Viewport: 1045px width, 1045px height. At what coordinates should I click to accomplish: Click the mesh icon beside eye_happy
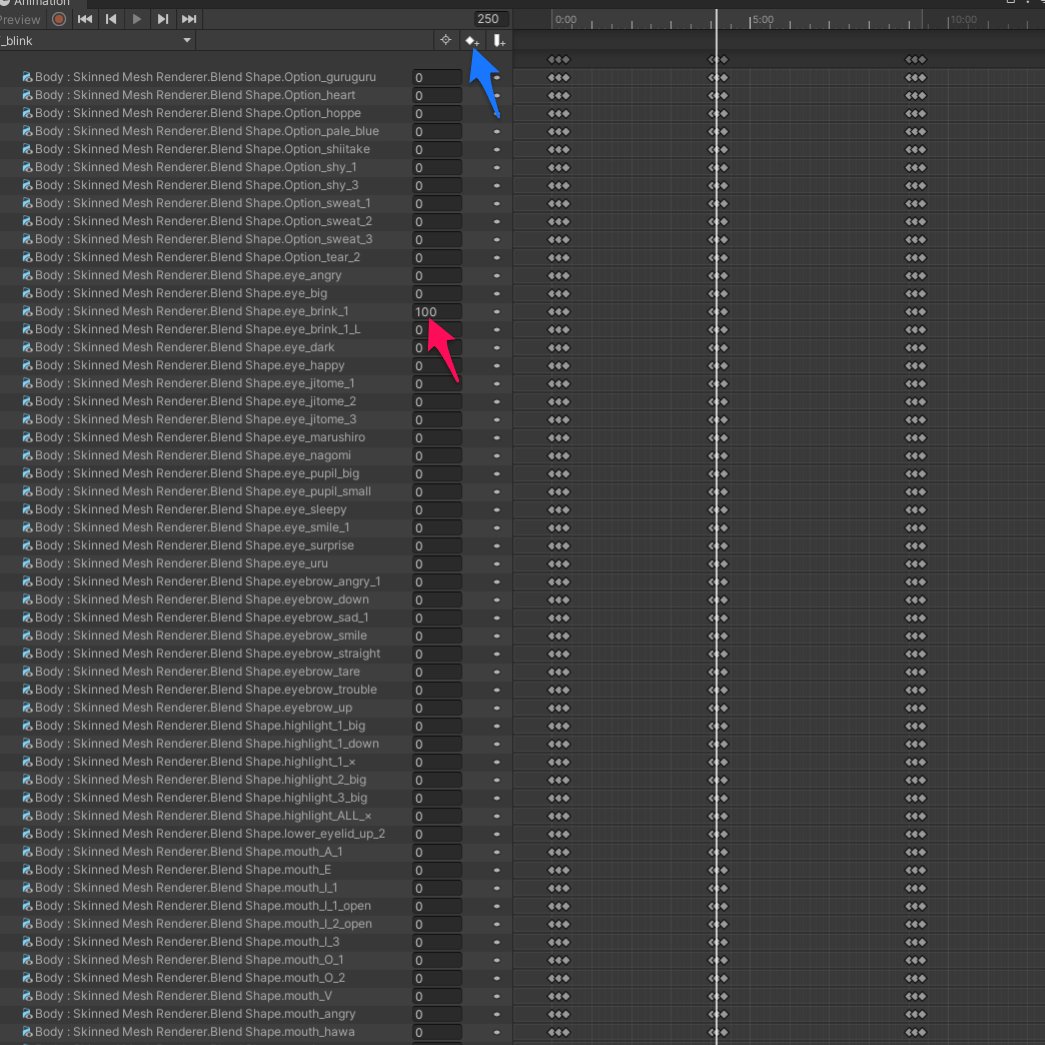[x=27, y=365]
